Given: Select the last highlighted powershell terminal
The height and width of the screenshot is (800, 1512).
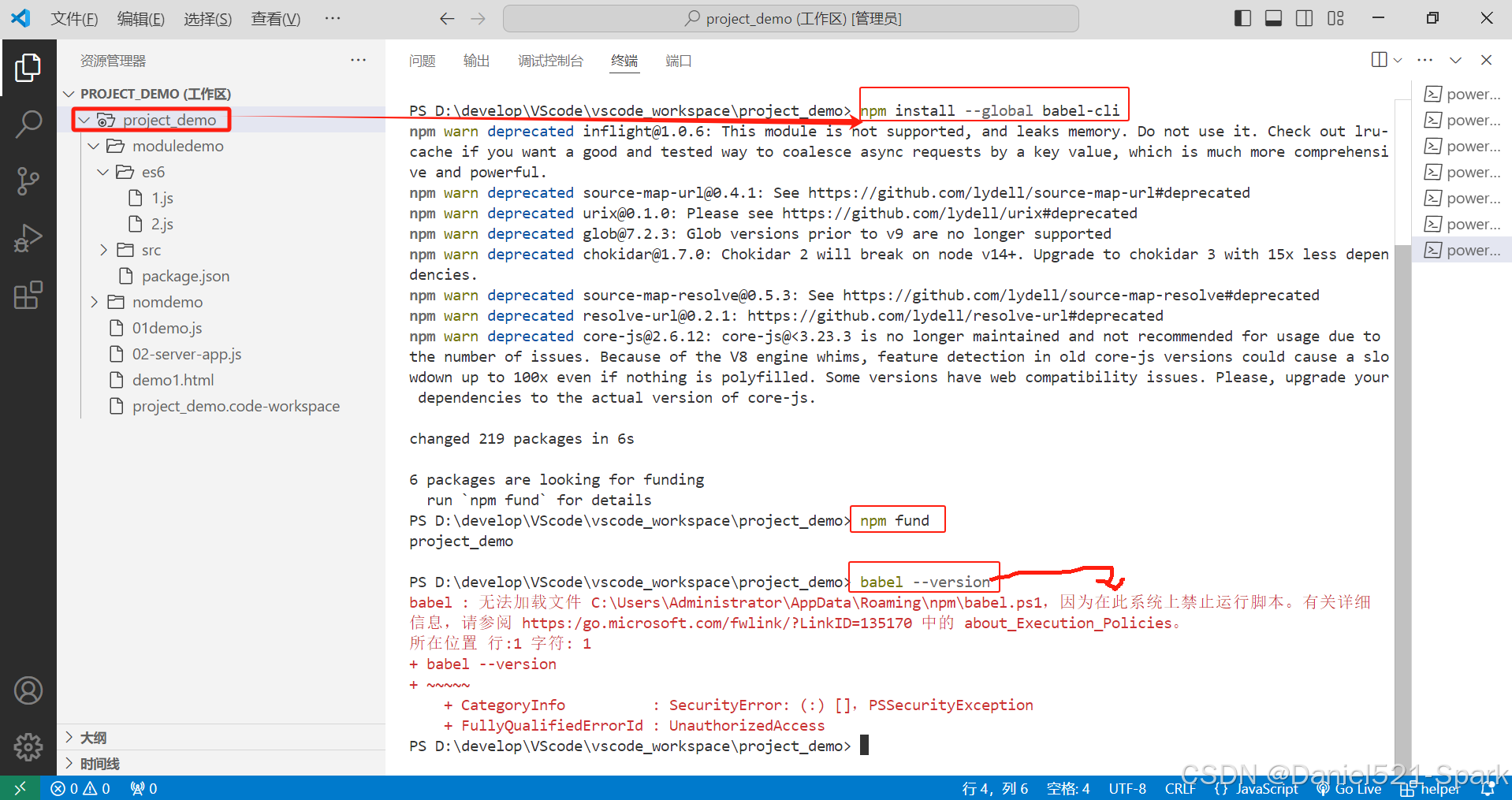Looking at the screenshot, I should click(x=1462, y=250).
